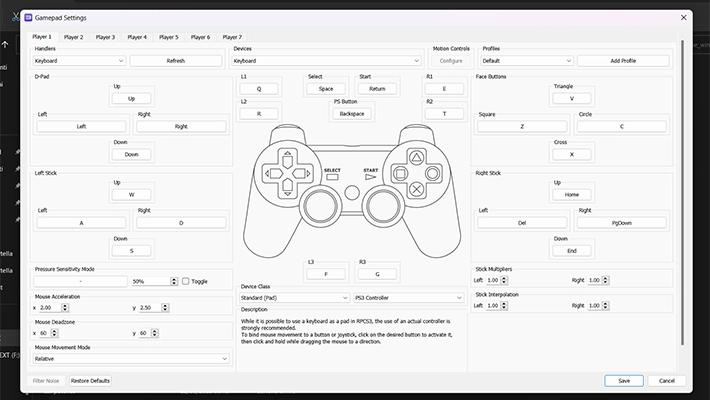Adjust the Stick Multipliers Right stepper
The width and height of the screenshot is (710, 400).
tap(606, 280)
